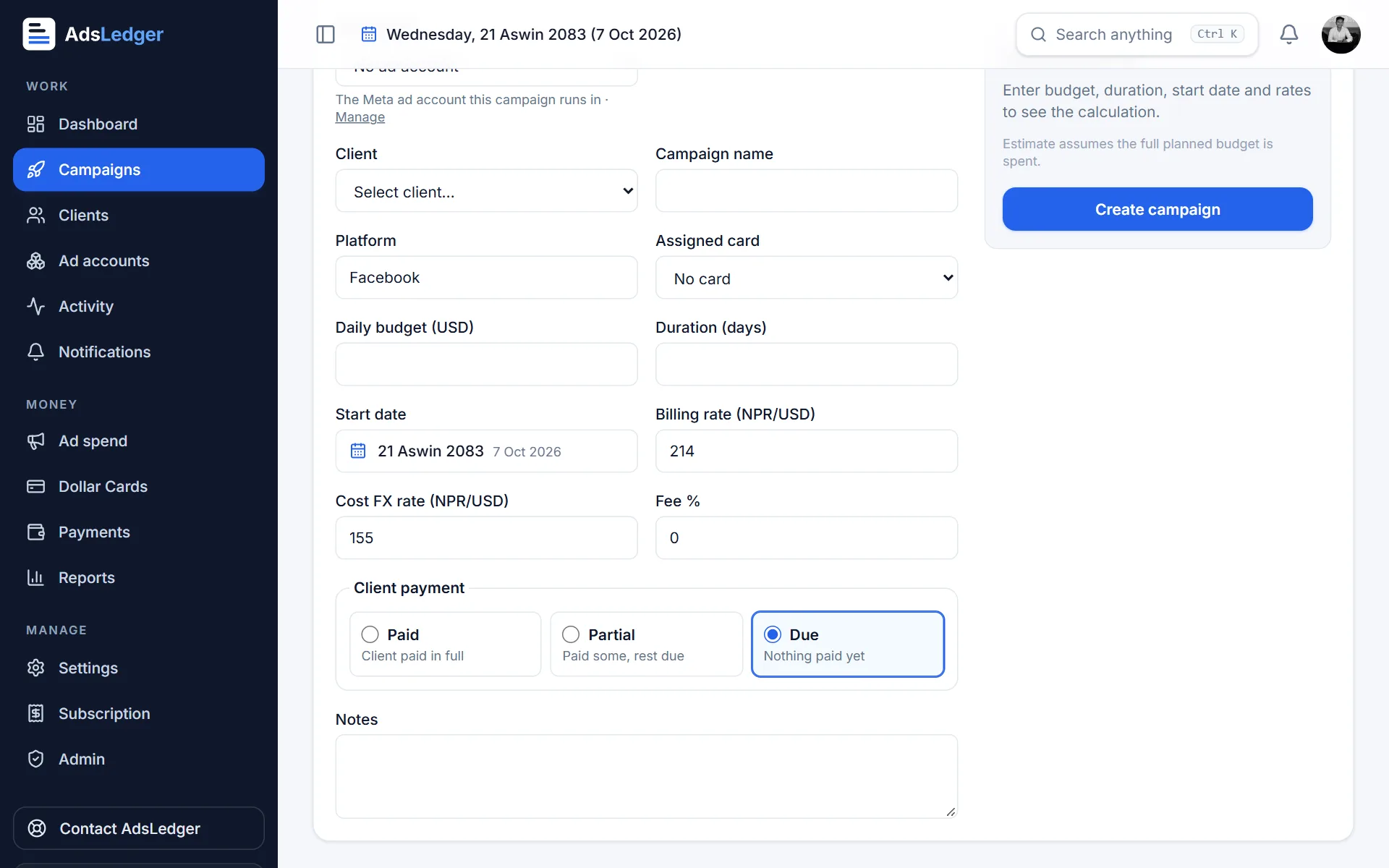This screenshot has height=868, width=1389.
Task: Click the Payments wallet icon
Action: pyautogui.click(x=35, y=532)
